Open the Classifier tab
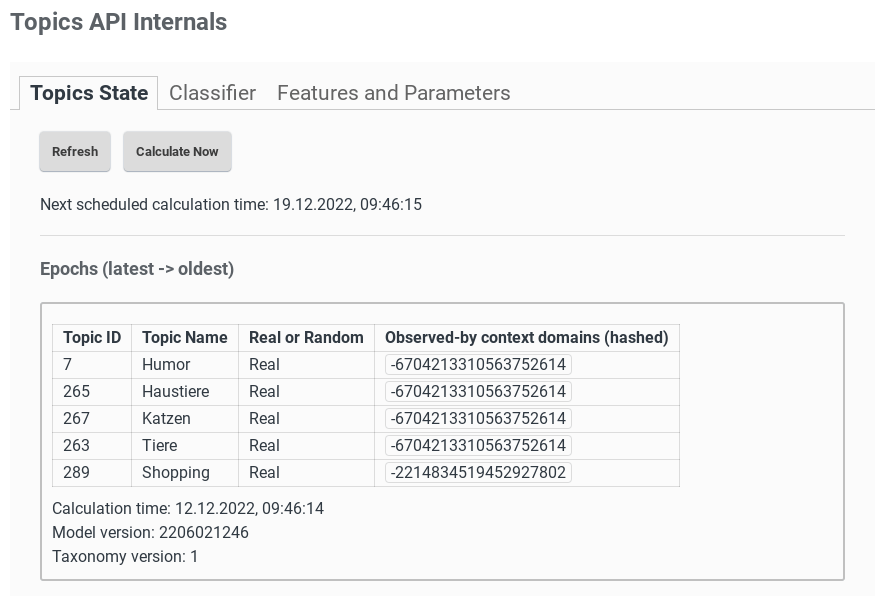Image resolution: width=883 pixels, height=596 pixels. click(x=212, y=93)
